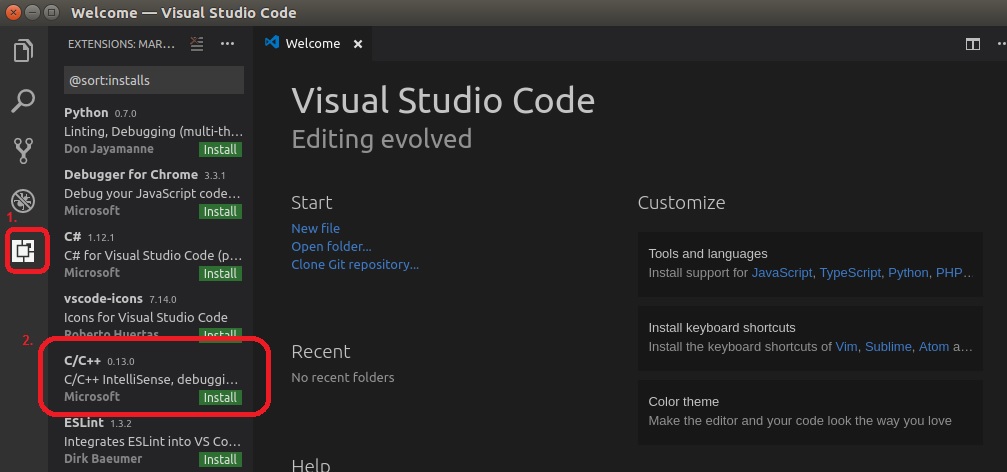Install the Debugger for Chrome extension

pos(220,211)
